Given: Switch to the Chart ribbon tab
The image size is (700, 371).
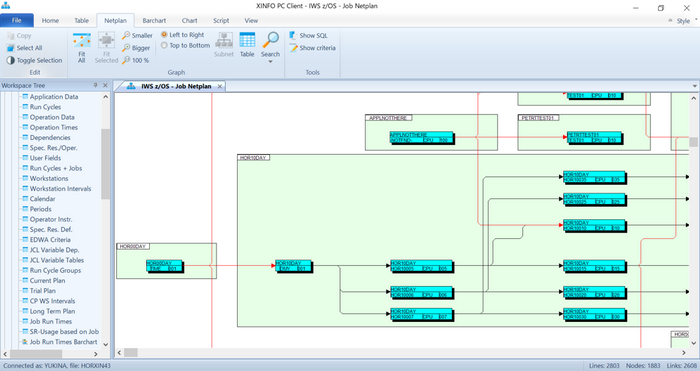Looking at the screenshot, I should coord(190,21).
